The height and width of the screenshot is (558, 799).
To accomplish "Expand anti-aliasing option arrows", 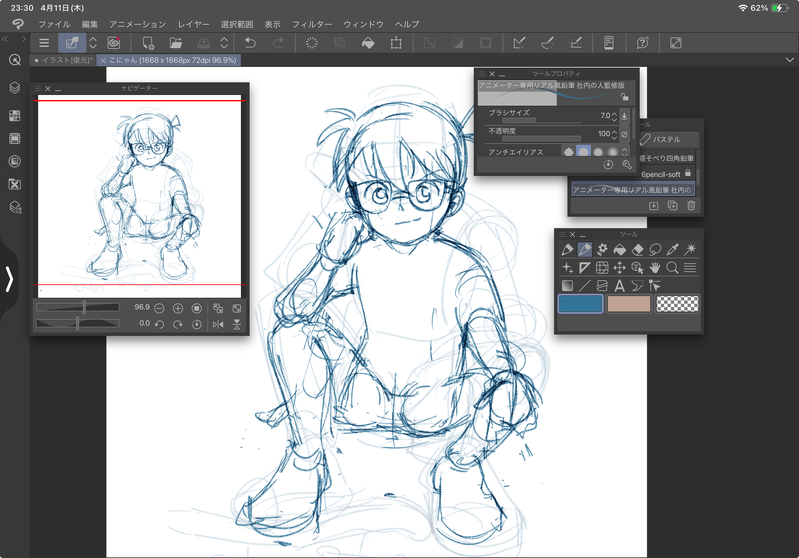I will click(625, 152).
